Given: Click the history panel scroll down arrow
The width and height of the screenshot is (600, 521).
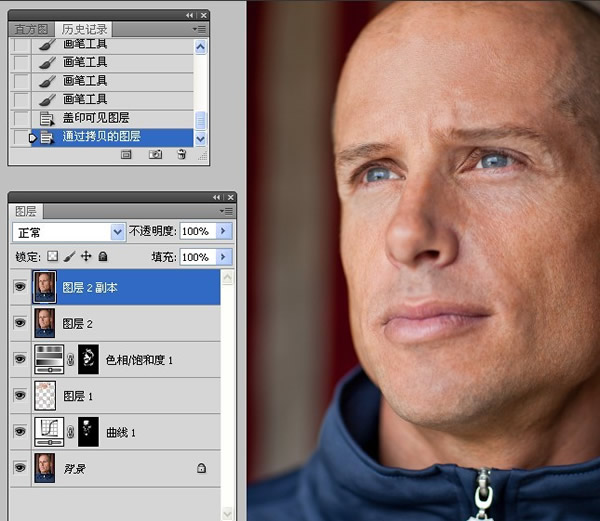Looking at the screenshot, I should click(201, 139).
